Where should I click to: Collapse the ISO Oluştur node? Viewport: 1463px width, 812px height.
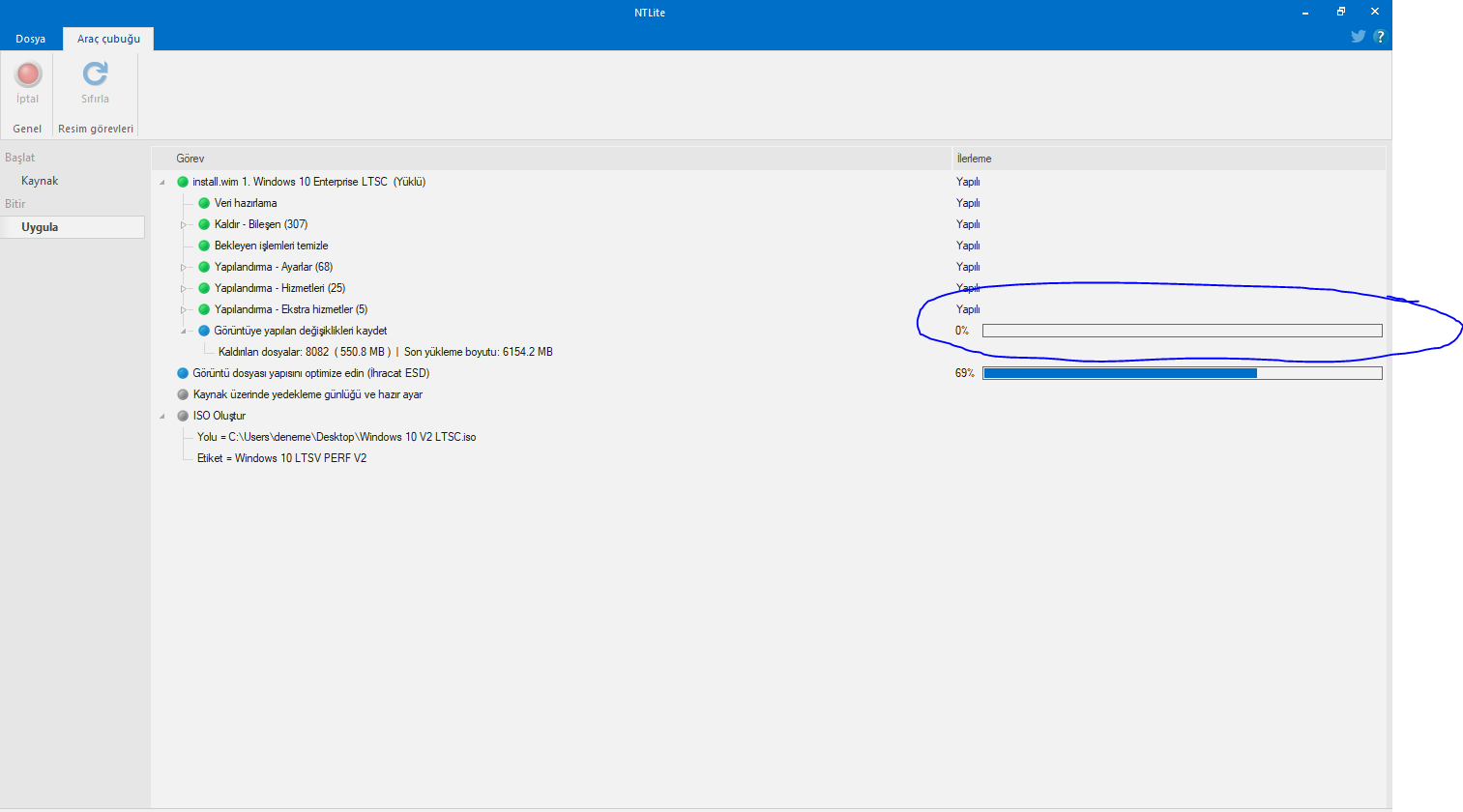click(x=162, y=417)
